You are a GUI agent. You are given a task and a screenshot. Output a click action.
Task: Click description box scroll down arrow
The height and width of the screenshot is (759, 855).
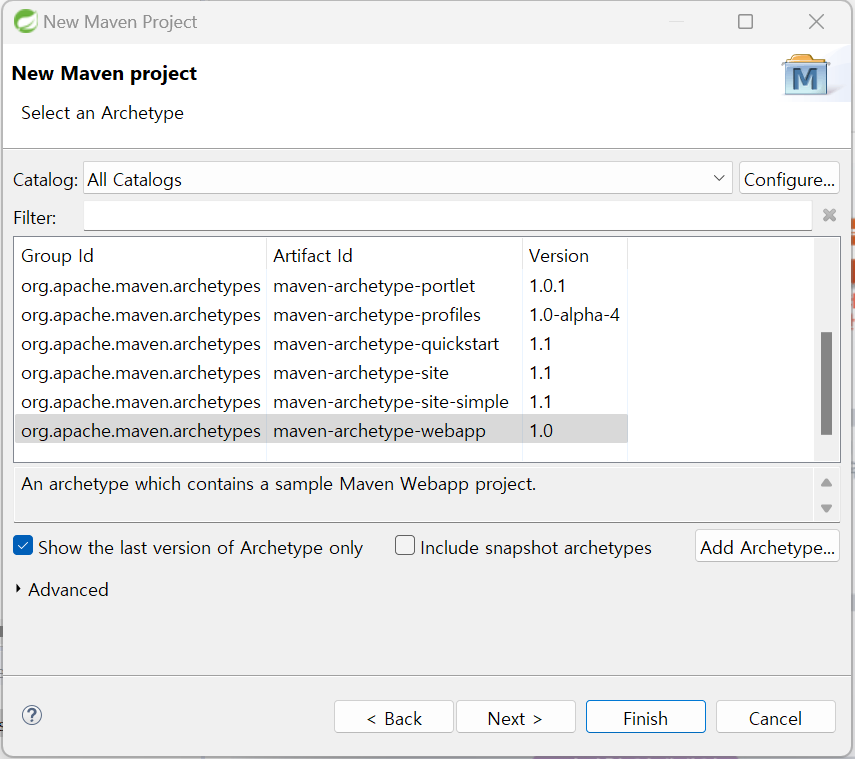[x=826, y=508]
